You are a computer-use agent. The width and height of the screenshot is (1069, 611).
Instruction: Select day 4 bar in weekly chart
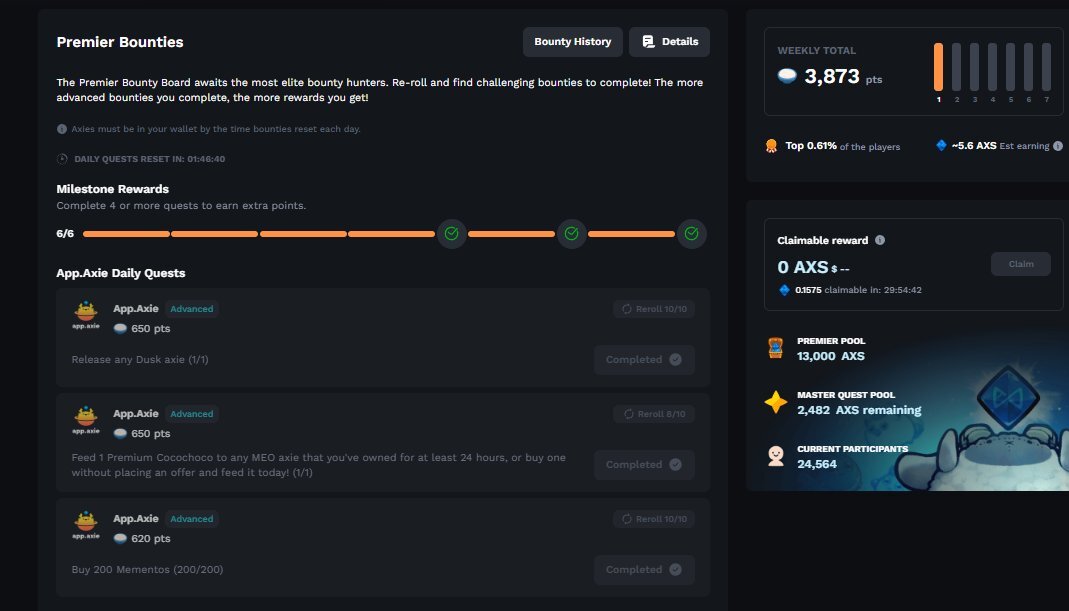[x=992, y=67]
